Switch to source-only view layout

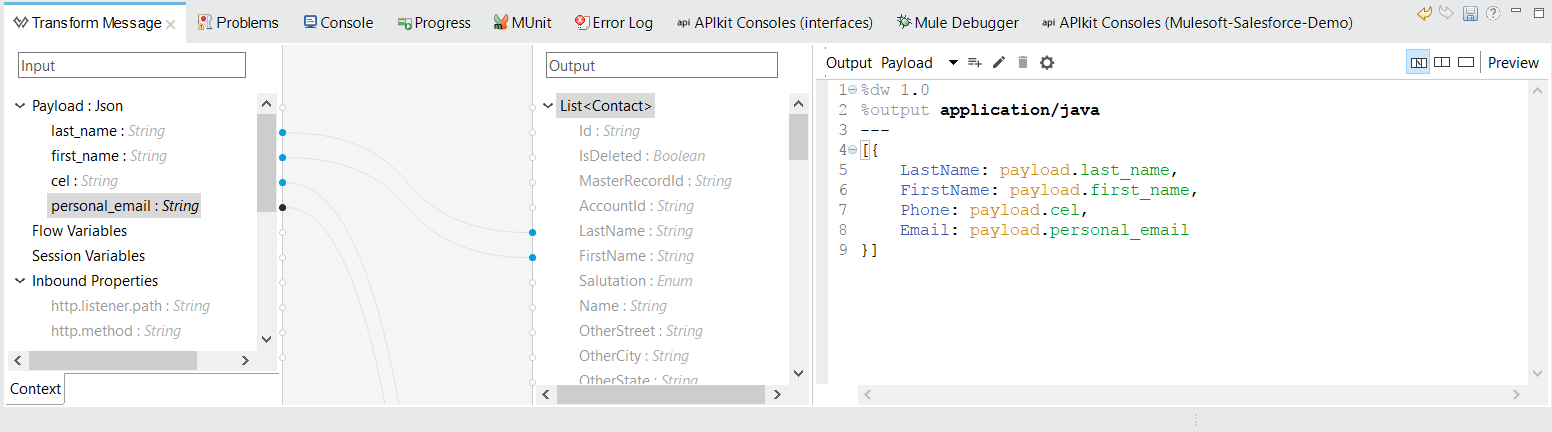(1466, 62)
